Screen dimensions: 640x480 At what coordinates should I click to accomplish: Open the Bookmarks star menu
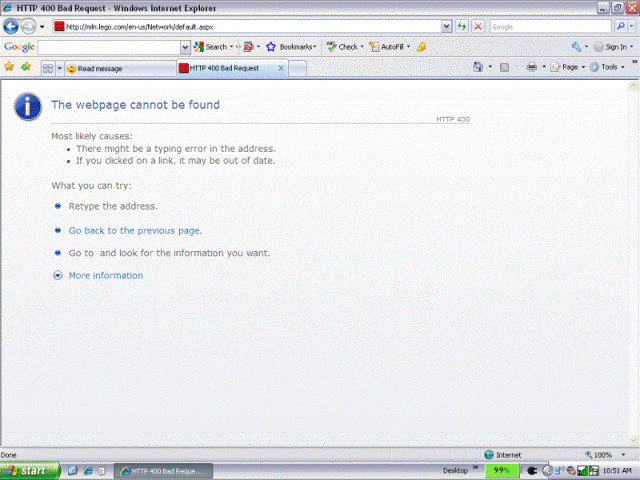pos(291,47)
